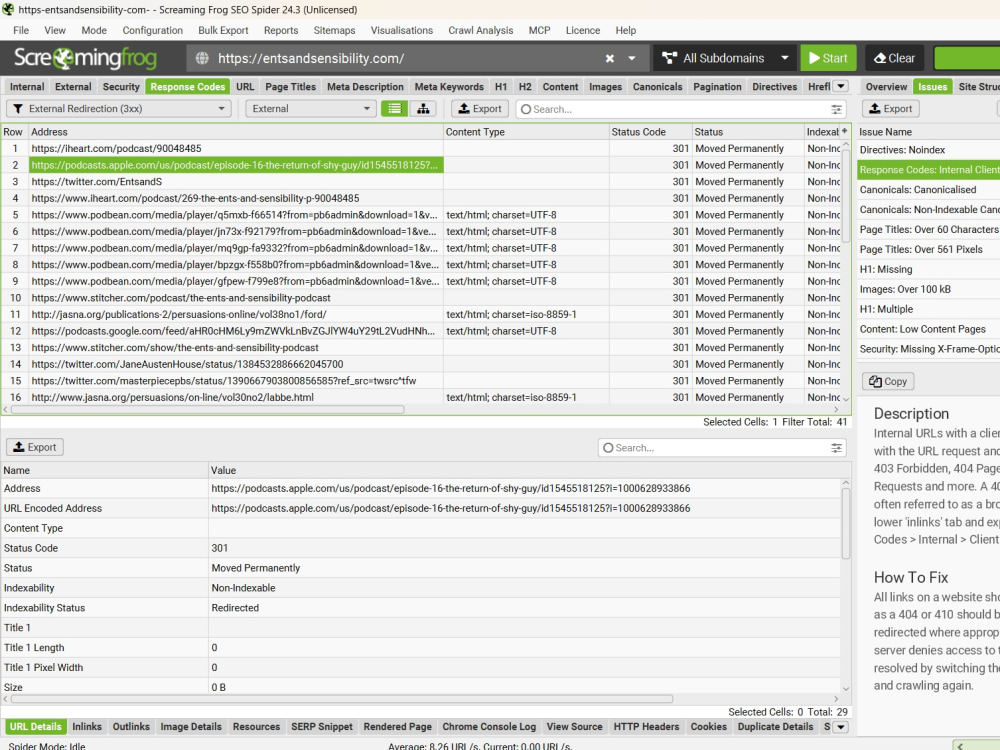Click the Screaming Frog logo

85,58
